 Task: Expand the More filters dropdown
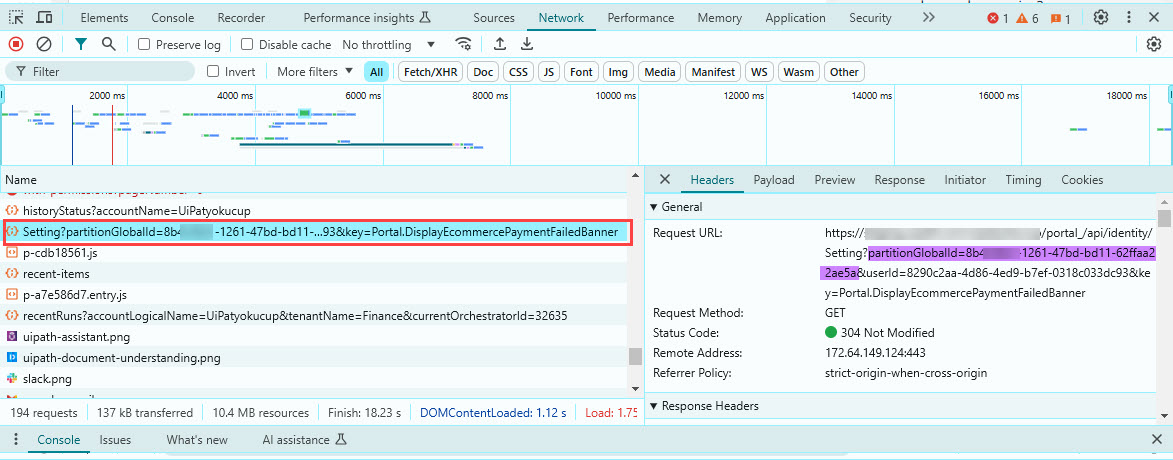coord(314,72)
